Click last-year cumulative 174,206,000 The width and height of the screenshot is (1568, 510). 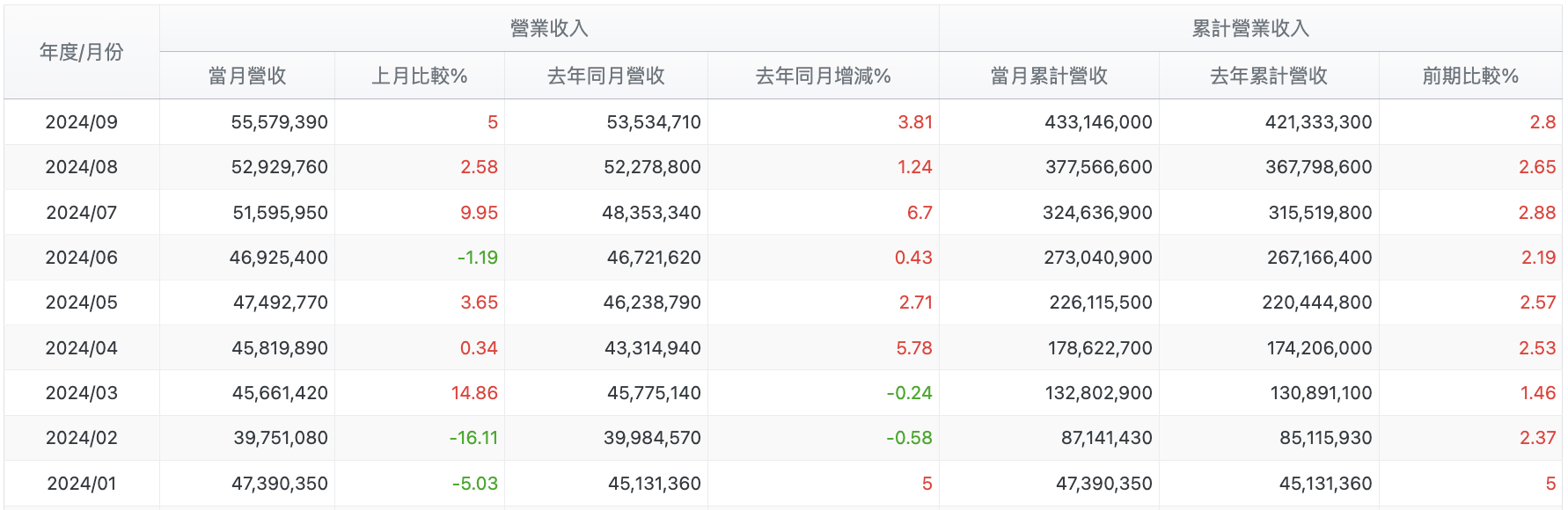click(1319, 348)
